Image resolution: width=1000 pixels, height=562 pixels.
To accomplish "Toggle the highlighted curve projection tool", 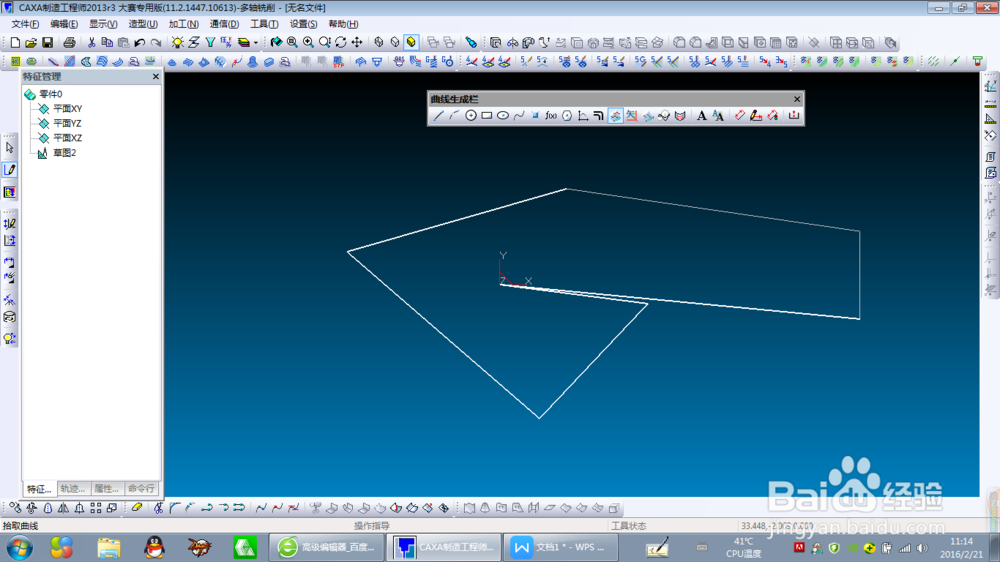I will [615, 115].
